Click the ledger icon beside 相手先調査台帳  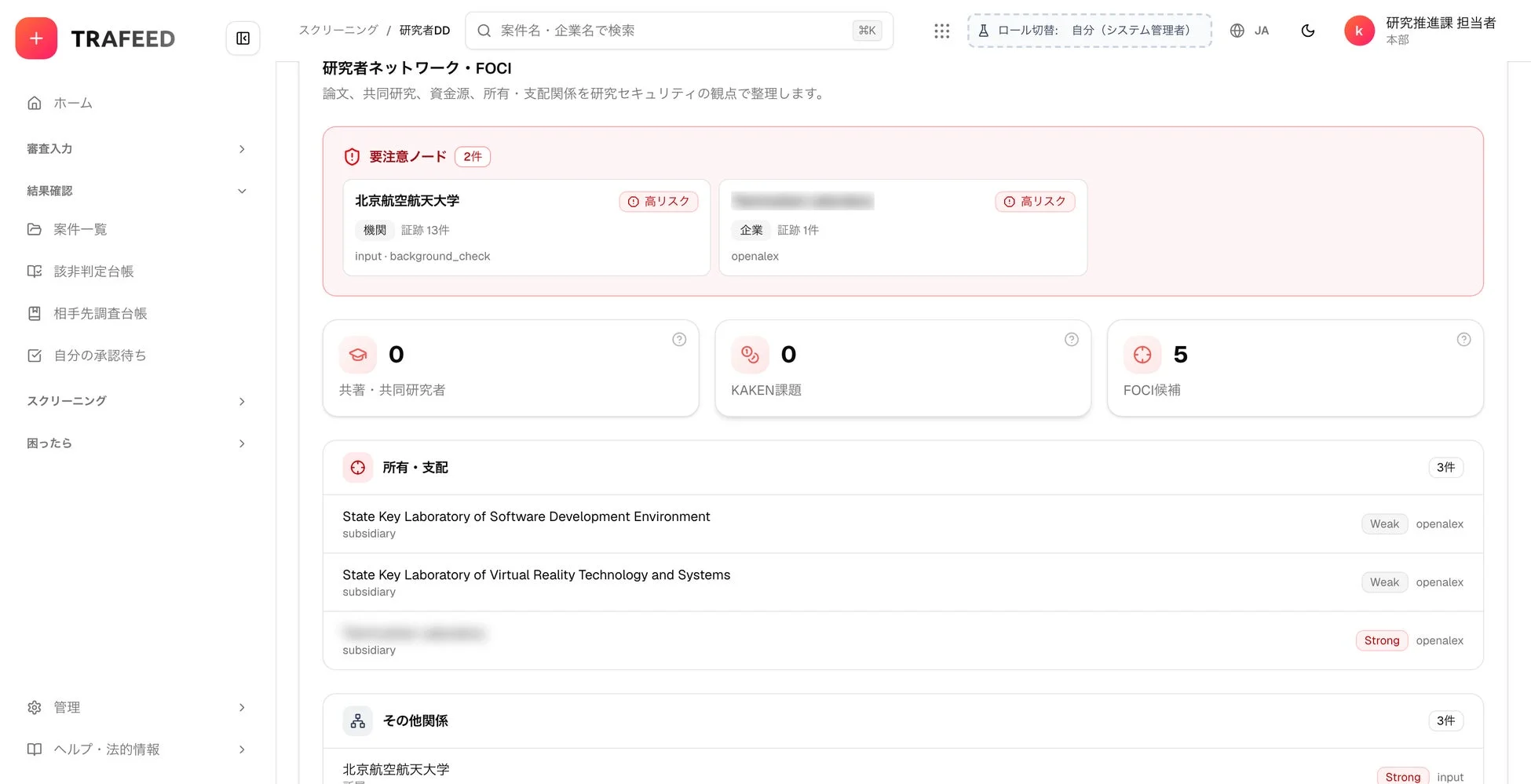[35, 314]
